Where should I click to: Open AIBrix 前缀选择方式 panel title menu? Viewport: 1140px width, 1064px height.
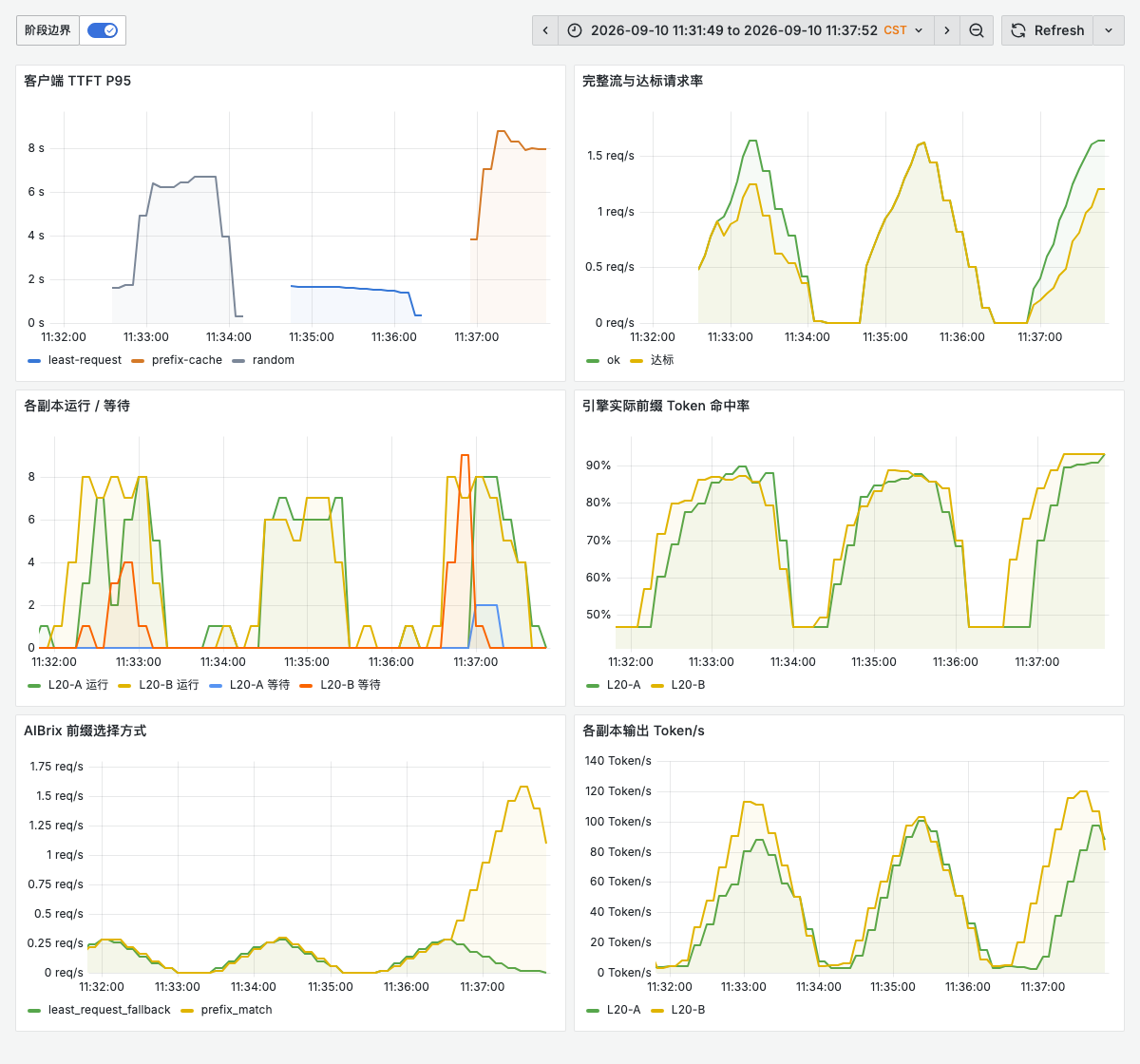[x=85, y=731]
